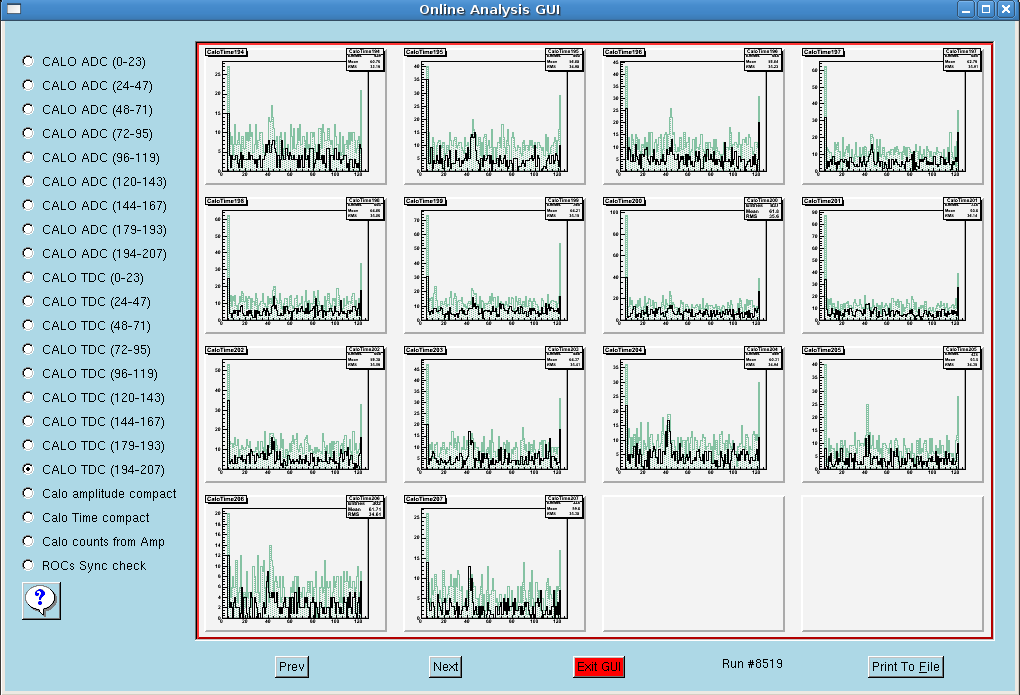
Task: Click the CaloTime201 title label
Action: click(x=823, y=201)
